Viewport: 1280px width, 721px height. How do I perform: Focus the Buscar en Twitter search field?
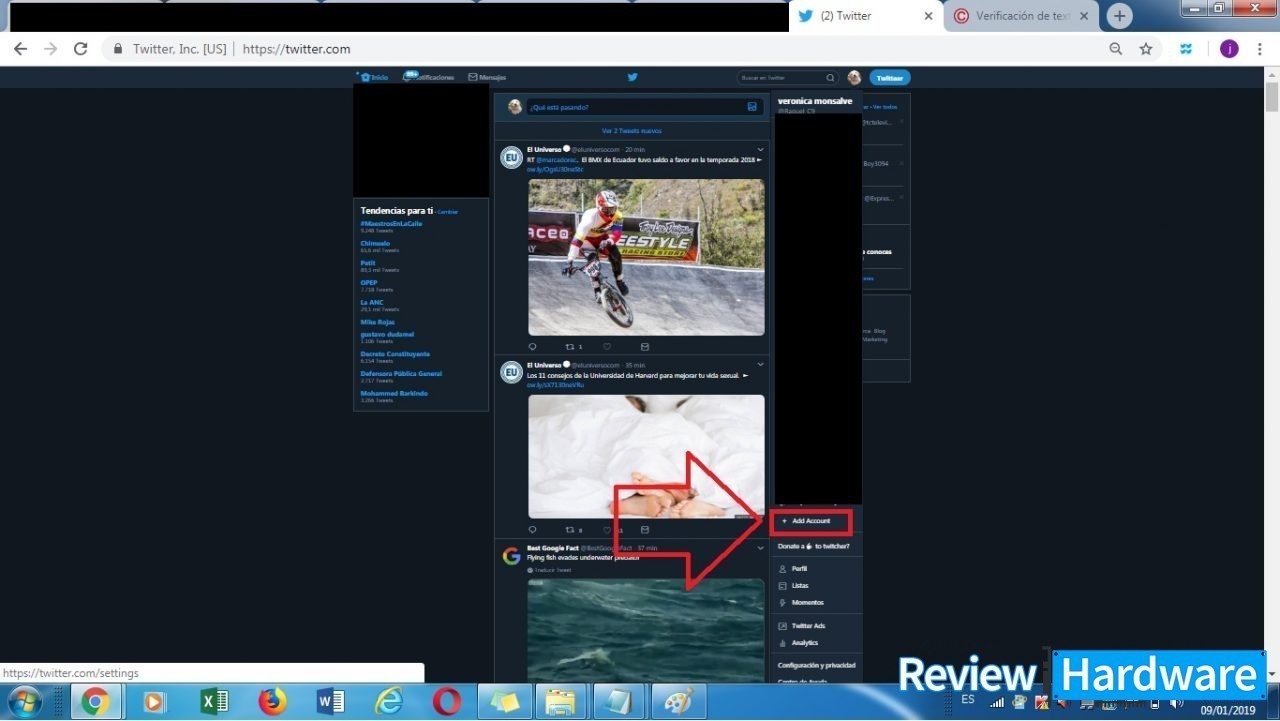[786, 77]
